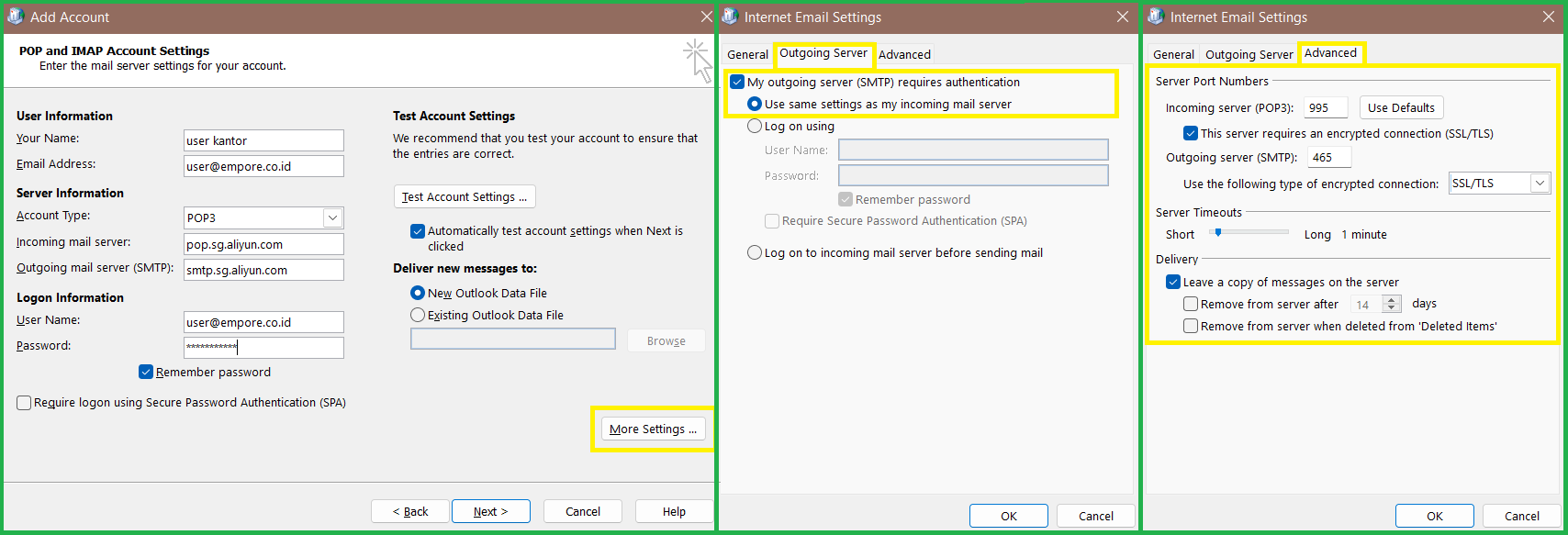This screenshot has height=535, width=1568.
Task: Open the highlighted Advanced tab
Action: pyautogui.click(x=1330, y=53)
